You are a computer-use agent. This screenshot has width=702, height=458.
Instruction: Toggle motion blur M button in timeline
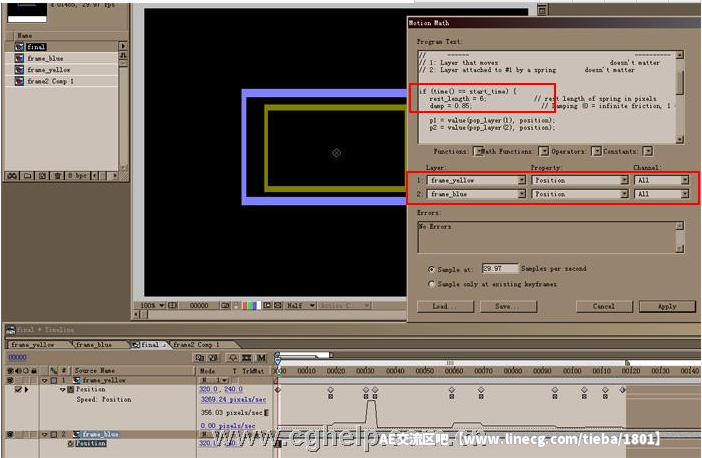click(261, 358)
